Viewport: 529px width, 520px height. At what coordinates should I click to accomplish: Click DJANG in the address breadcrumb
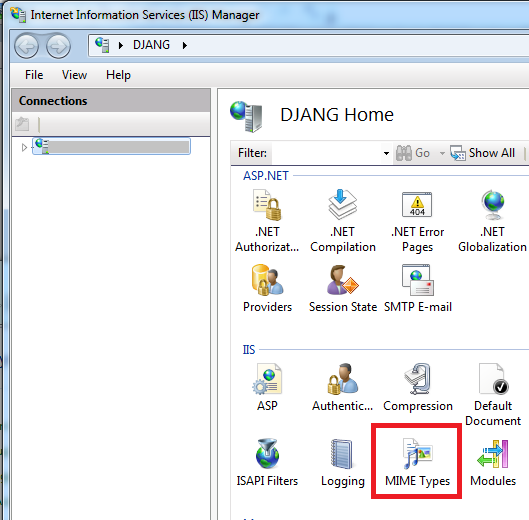(151, 45)
